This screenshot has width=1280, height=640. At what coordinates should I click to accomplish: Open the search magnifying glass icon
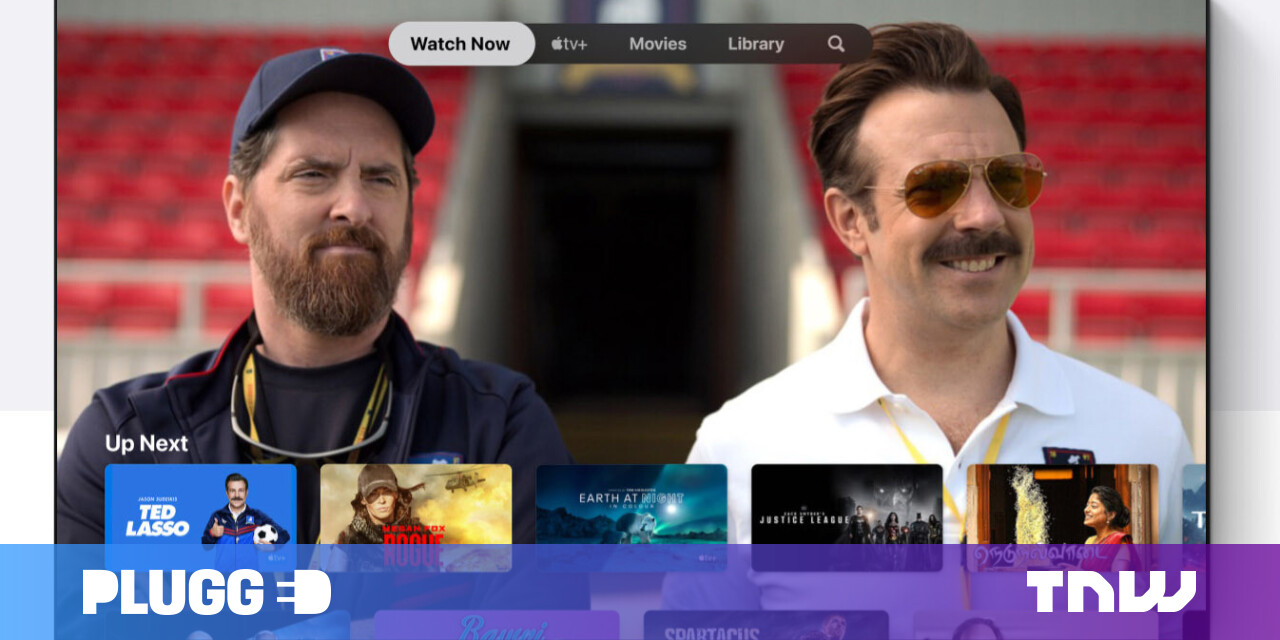(x=836, y=44)
